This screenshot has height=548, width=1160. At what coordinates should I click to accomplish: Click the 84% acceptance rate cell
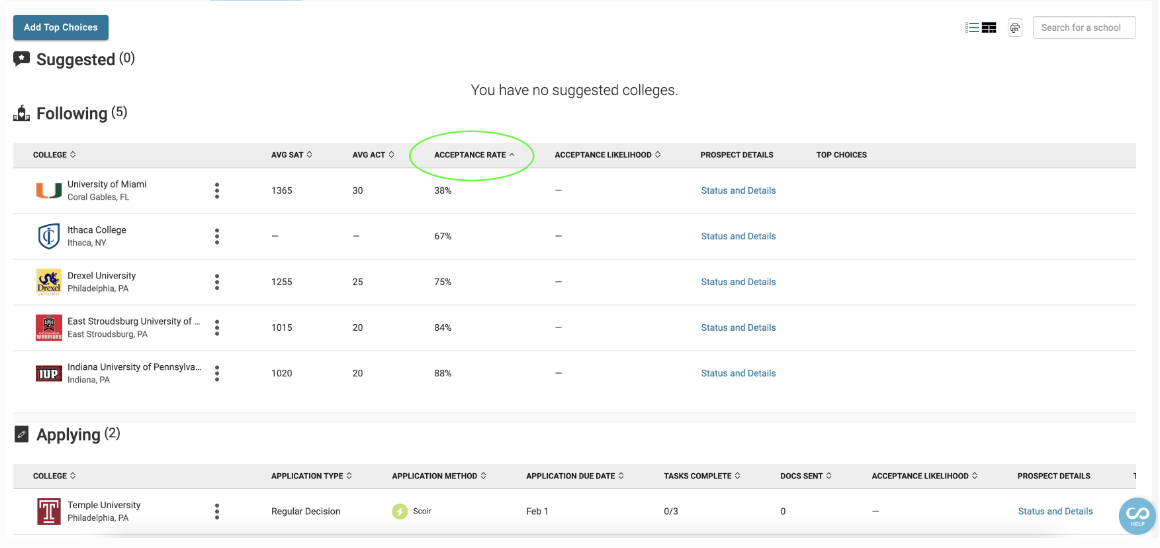(442, 328)
